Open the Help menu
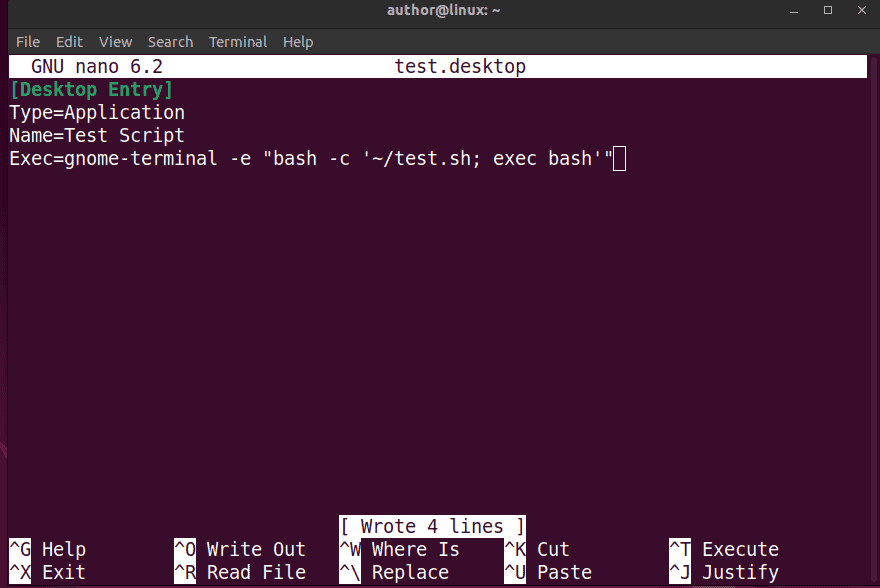 tap(297, 42)
